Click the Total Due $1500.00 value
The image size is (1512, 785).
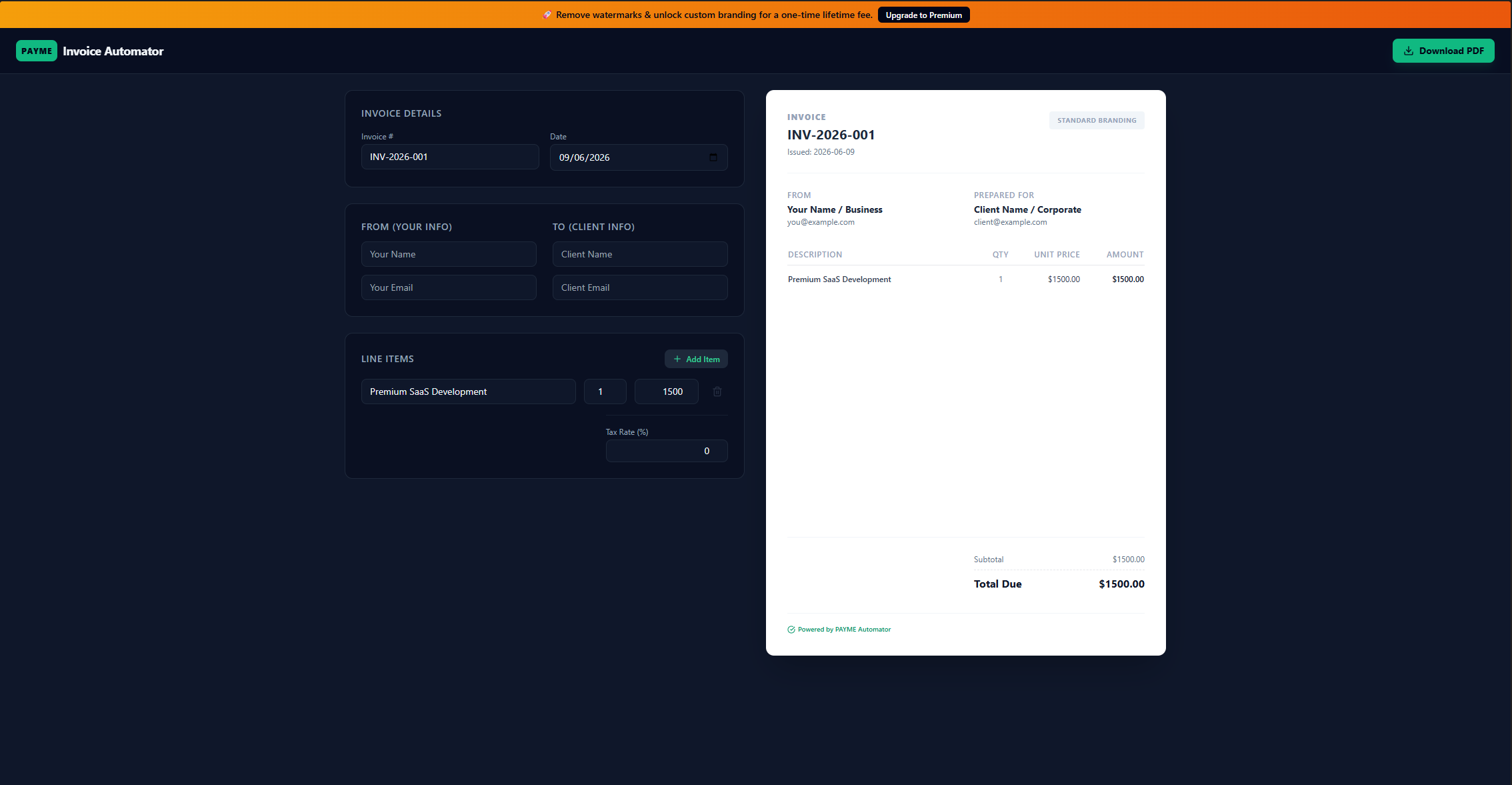tap(1122, 584)
